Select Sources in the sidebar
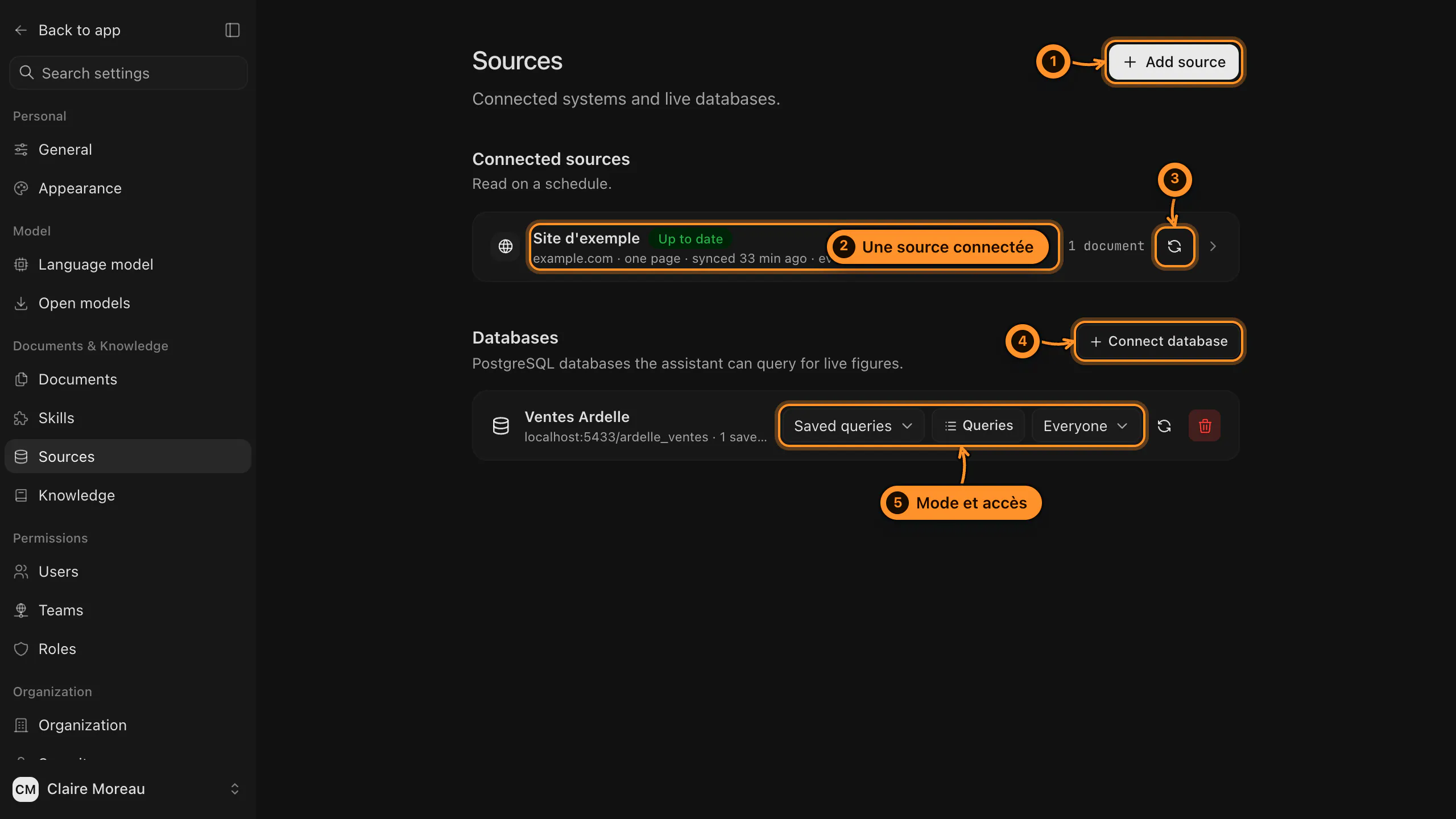1456x819 pixels. coord(128,456)
